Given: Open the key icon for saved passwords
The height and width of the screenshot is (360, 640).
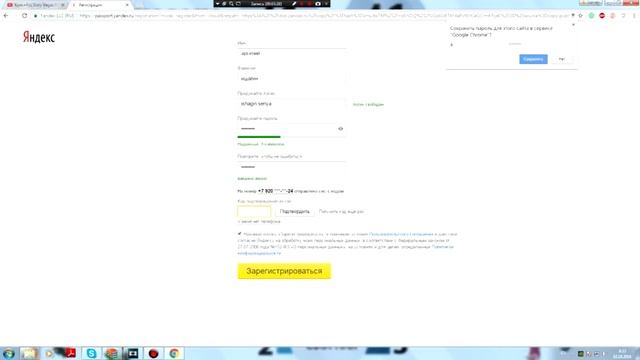Looking at the screenshot, I should 573,16.
